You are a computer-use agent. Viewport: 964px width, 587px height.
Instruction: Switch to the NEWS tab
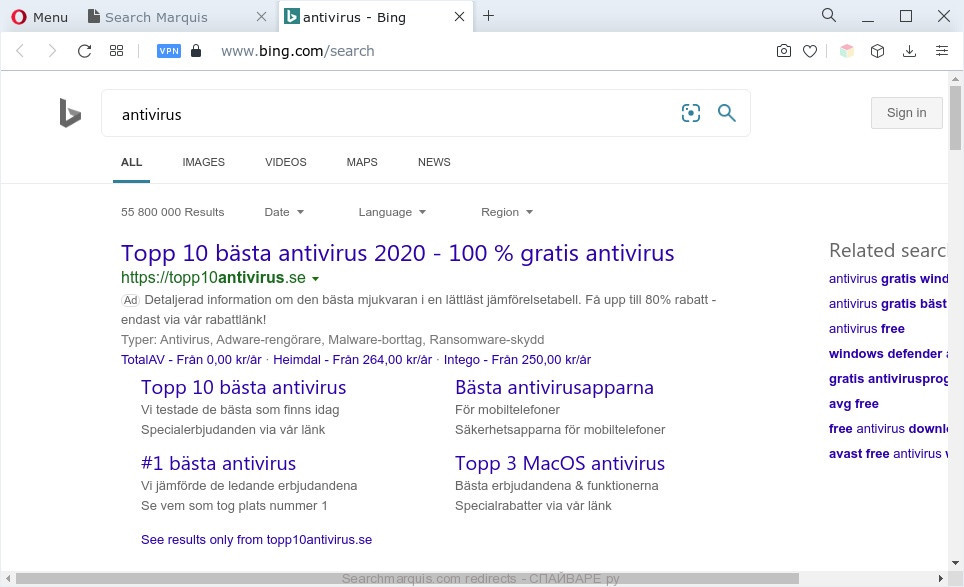(434, 162)
